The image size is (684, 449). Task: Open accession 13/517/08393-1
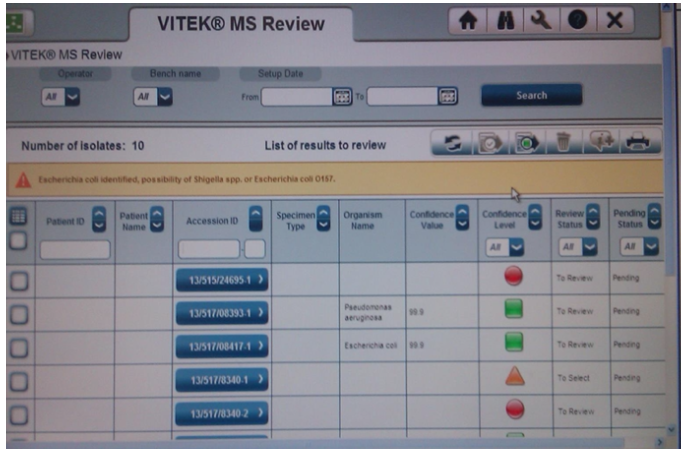point(222,313)
